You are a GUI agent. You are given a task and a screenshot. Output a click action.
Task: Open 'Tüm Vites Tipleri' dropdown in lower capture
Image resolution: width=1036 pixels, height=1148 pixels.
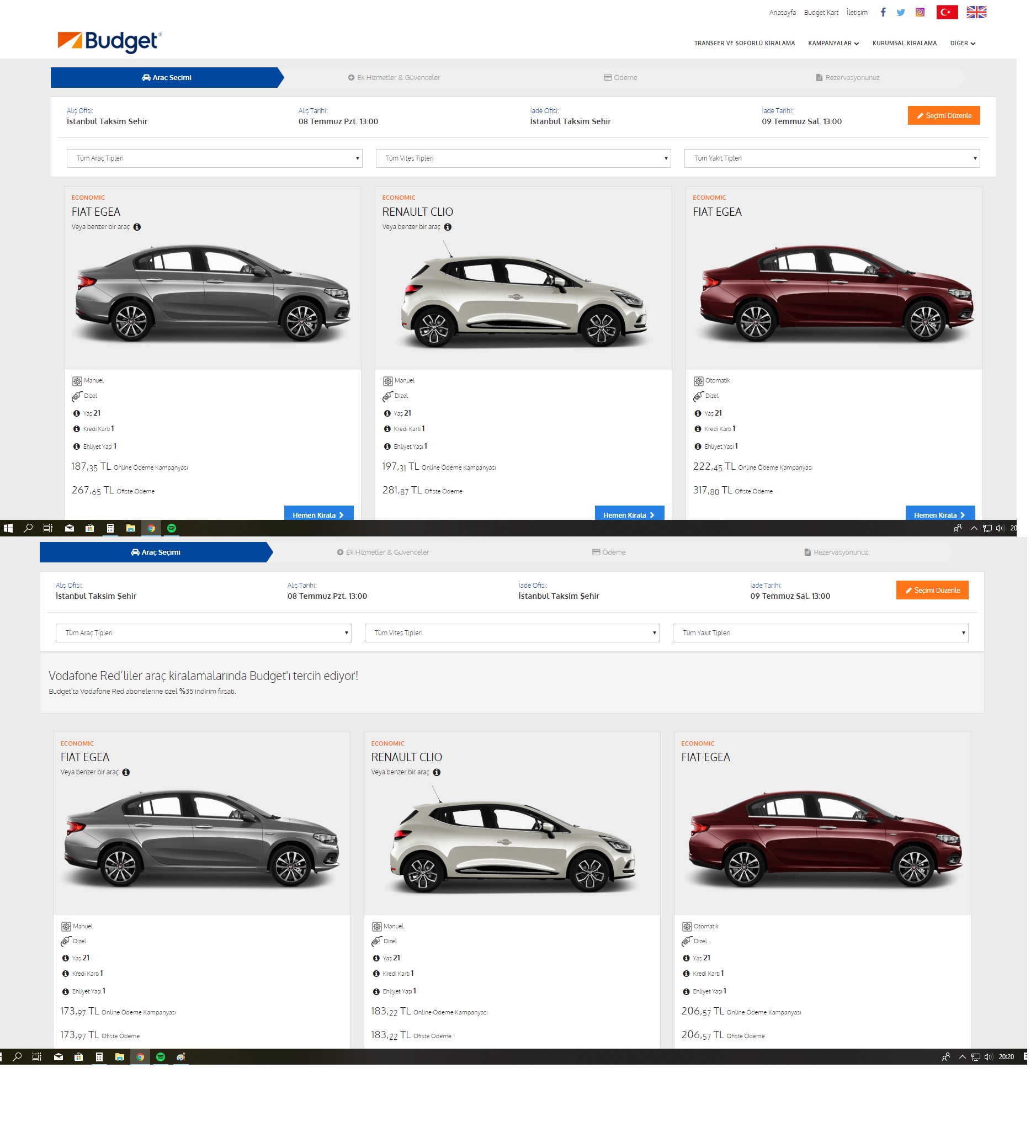tap(512, 633)
